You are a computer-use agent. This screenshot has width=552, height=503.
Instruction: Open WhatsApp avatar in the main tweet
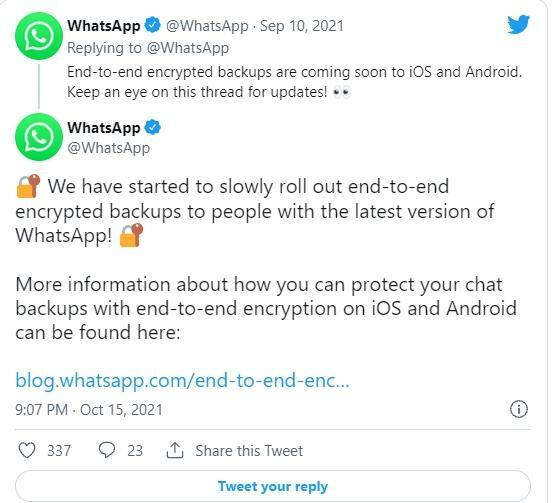point(39,137)
